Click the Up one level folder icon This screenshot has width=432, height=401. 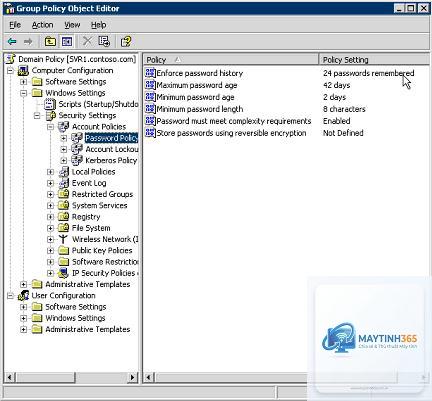(x=50, y=41)
